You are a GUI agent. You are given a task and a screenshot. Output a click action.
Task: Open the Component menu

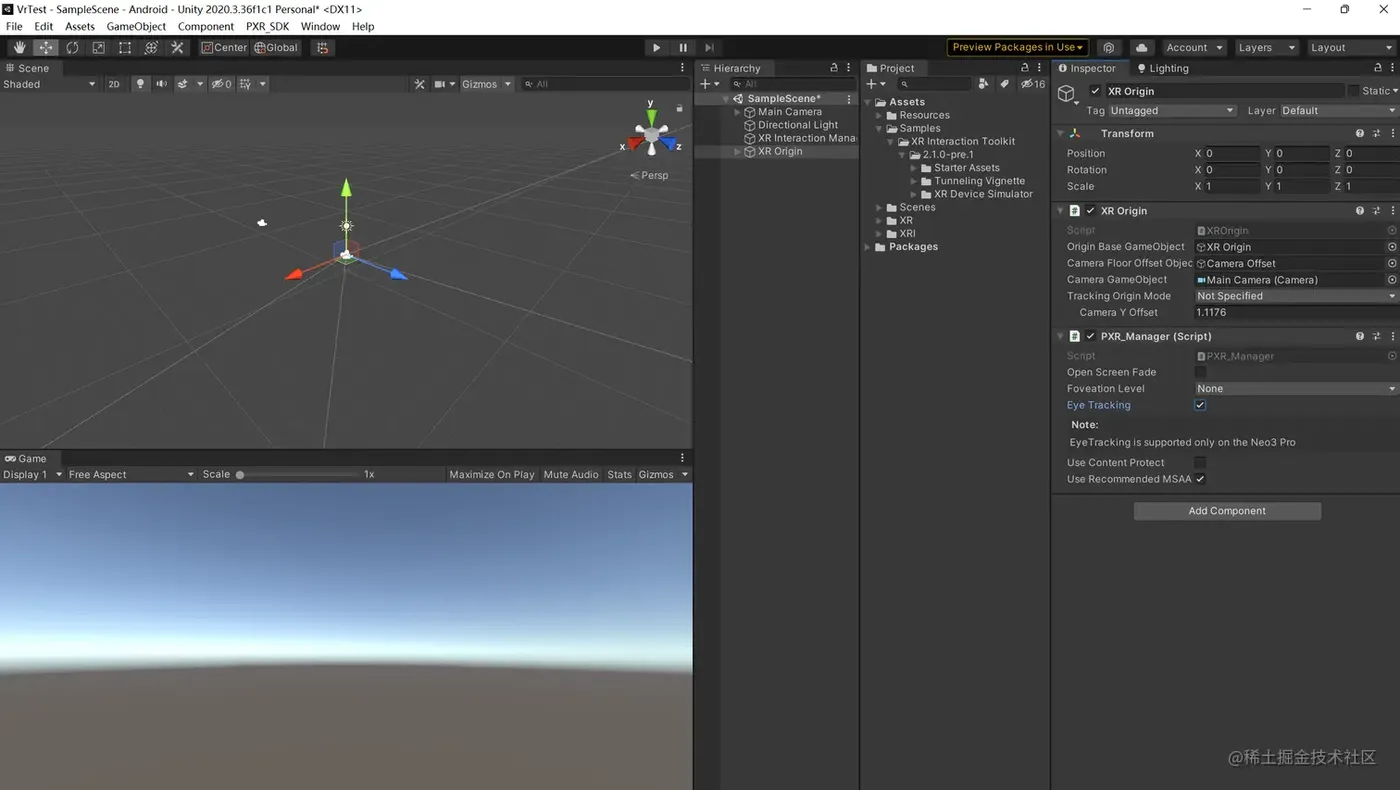tap(206, 26)
